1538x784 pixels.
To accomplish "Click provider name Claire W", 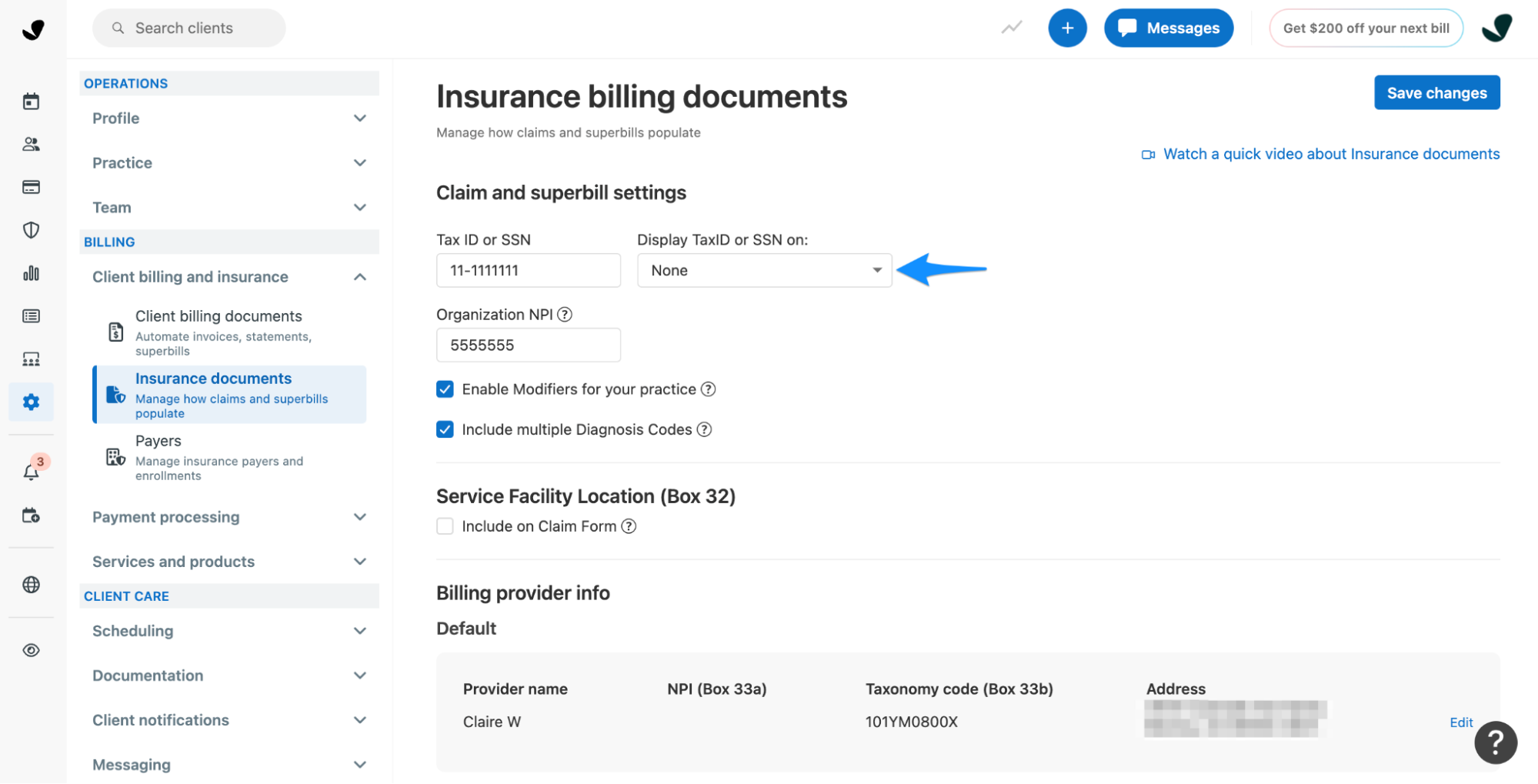I will 492,722.
